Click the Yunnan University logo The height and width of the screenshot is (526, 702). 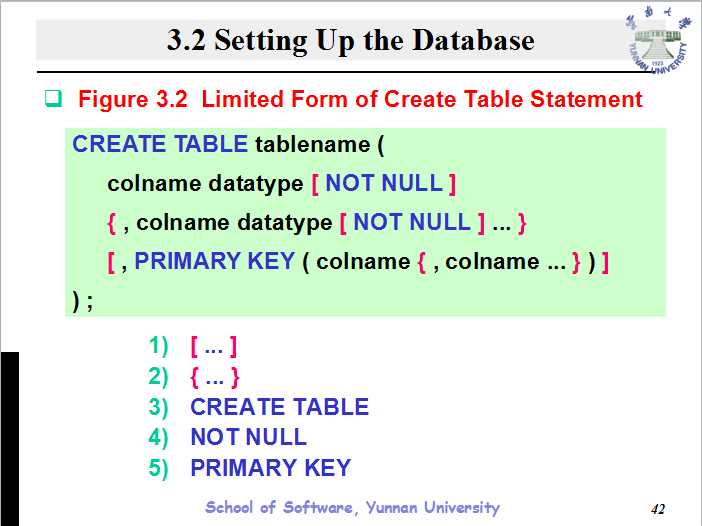[655, 44]
